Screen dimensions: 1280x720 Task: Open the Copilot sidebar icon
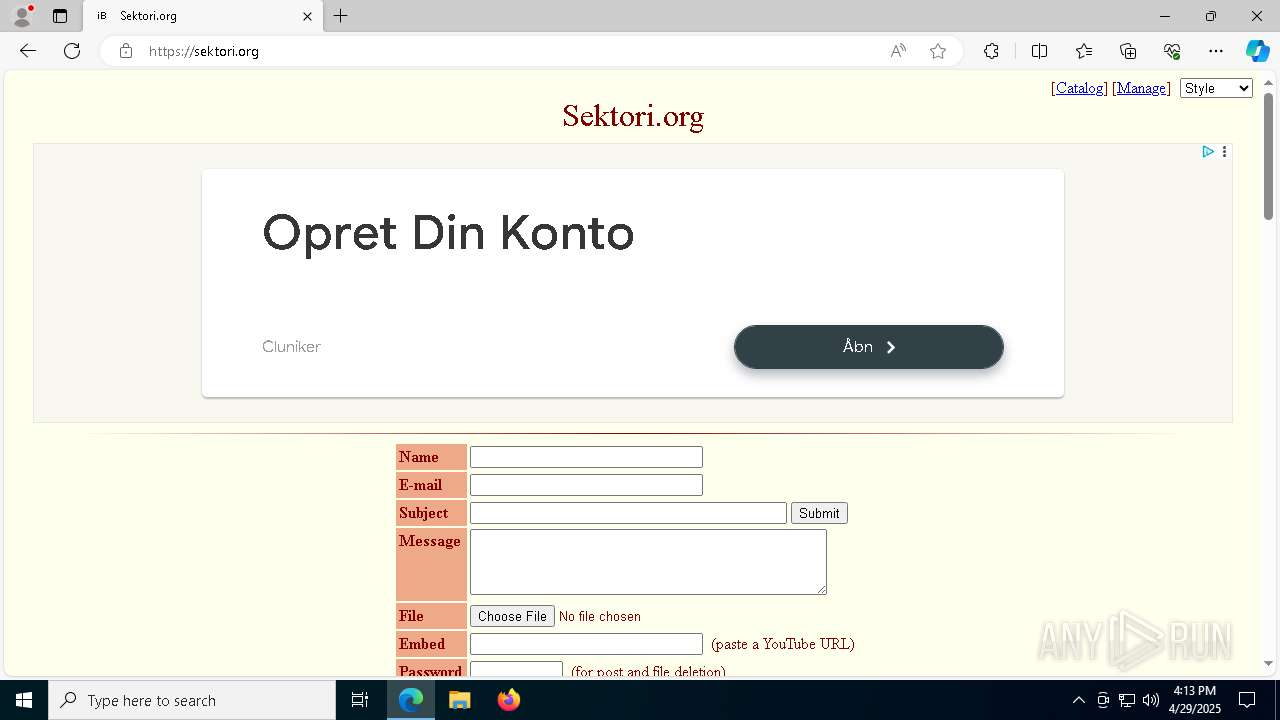1257,51
